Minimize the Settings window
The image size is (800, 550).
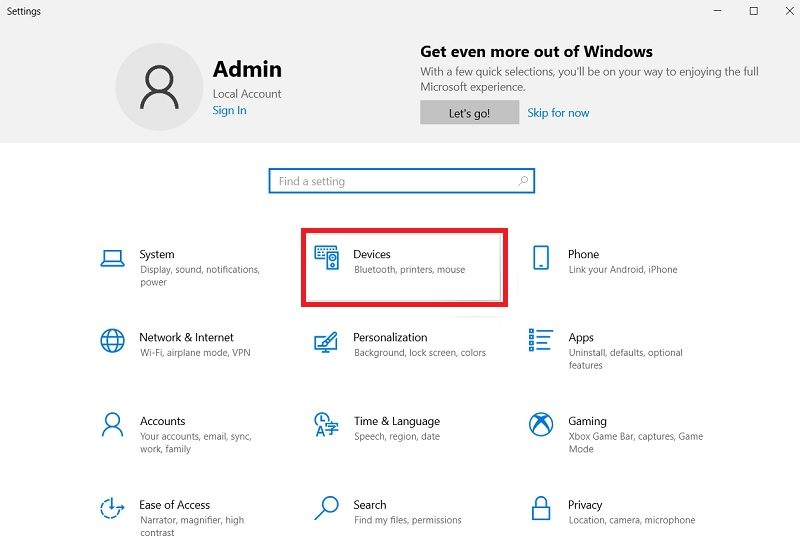[x=717, y=11]
